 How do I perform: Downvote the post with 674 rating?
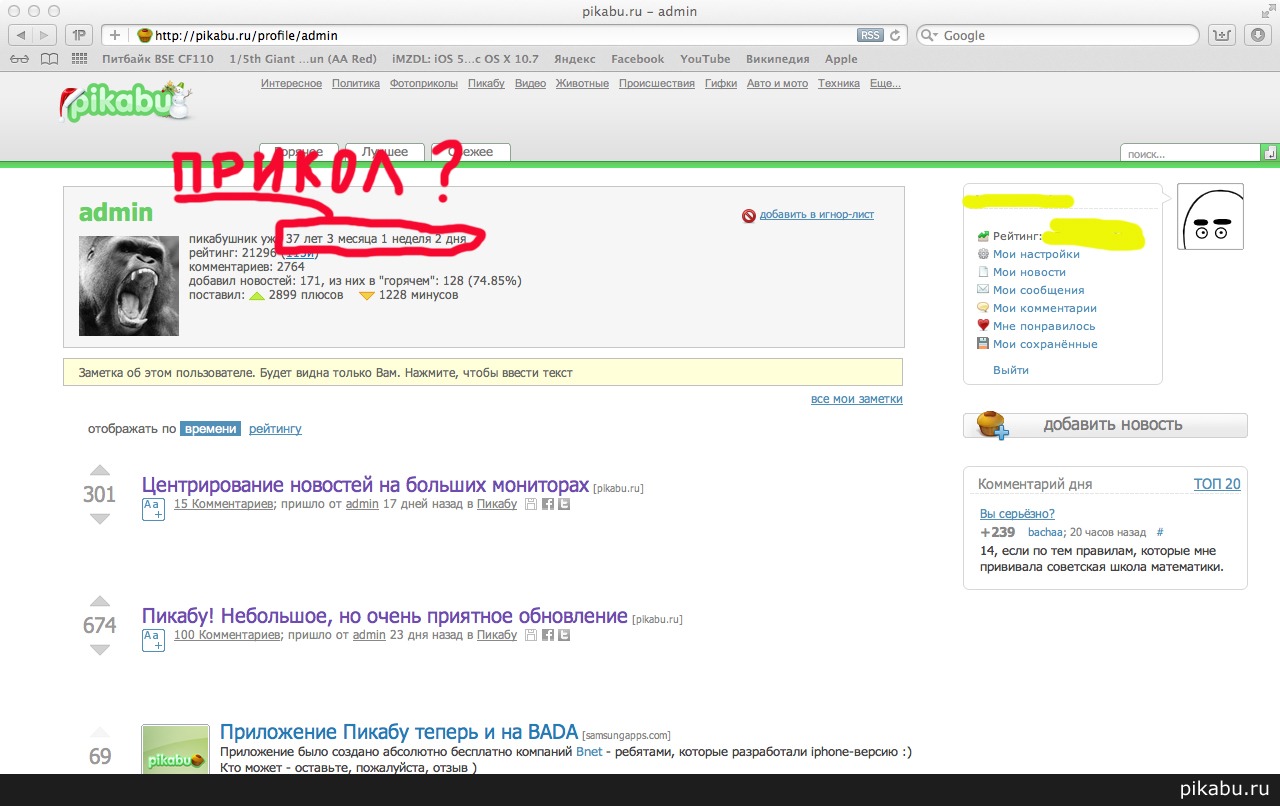99,650
